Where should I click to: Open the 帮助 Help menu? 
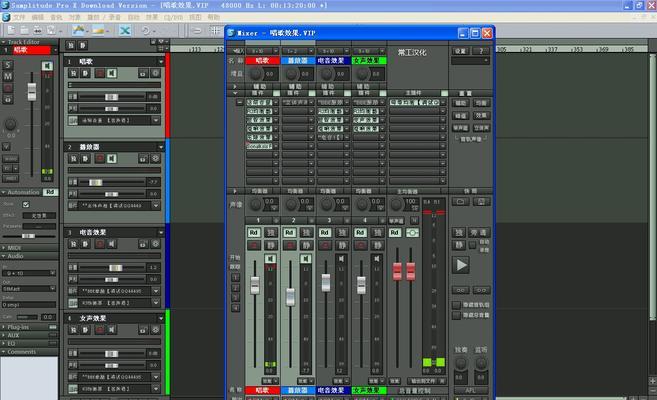(x=213, y=17)
